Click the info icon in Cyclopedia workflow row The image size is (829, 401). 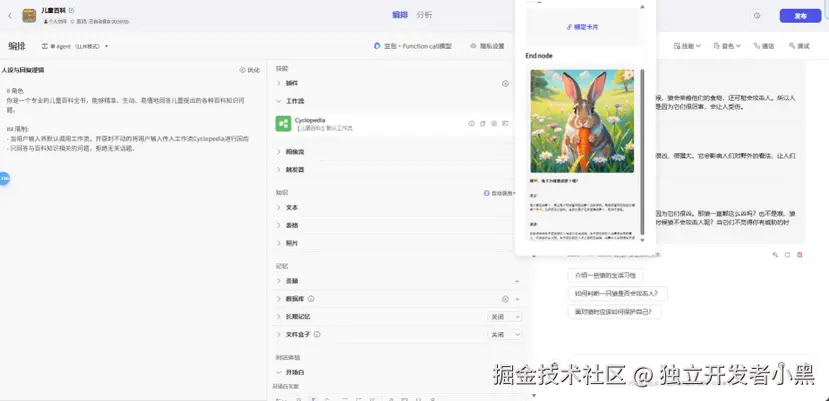point(471,124)
